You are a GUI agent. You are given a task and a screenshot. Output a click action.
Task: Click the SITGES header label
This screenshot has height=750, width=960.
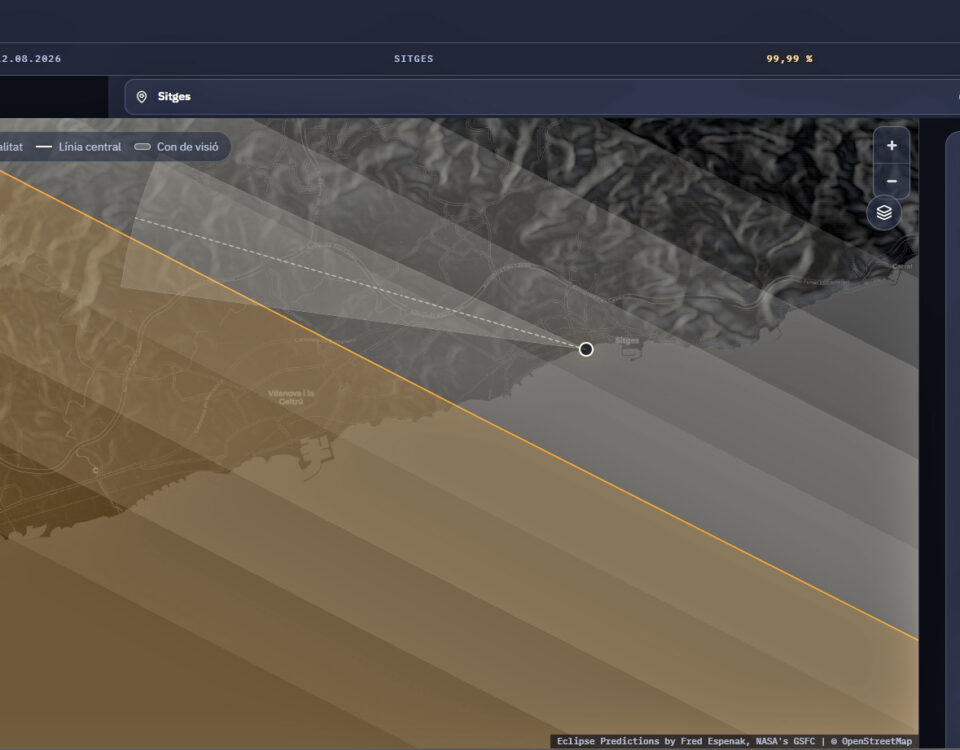click(413, 59)
